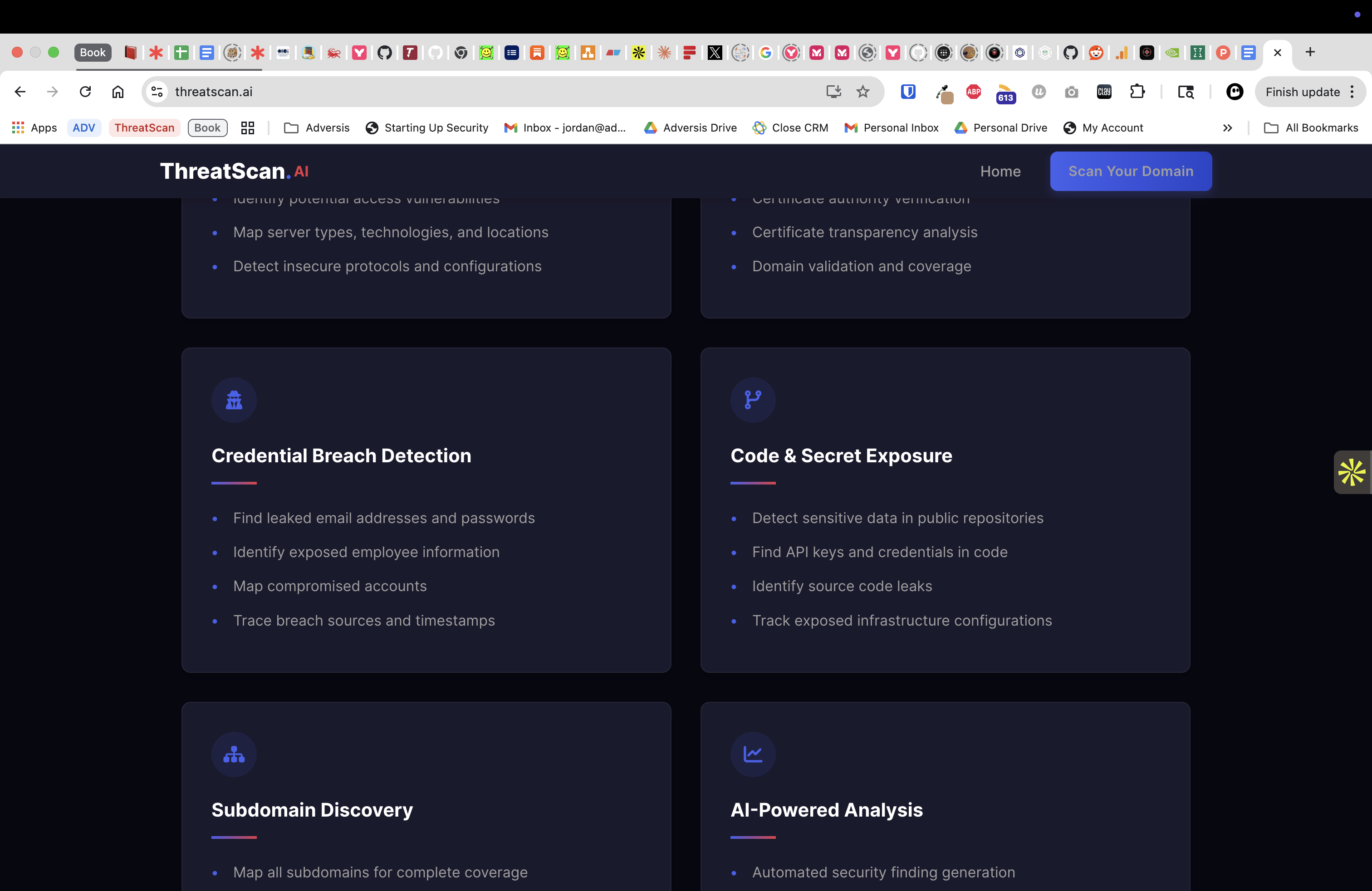Select Home in the ThreatScan navigation
Screen dimensions: 1372x891
(1000, 171)
